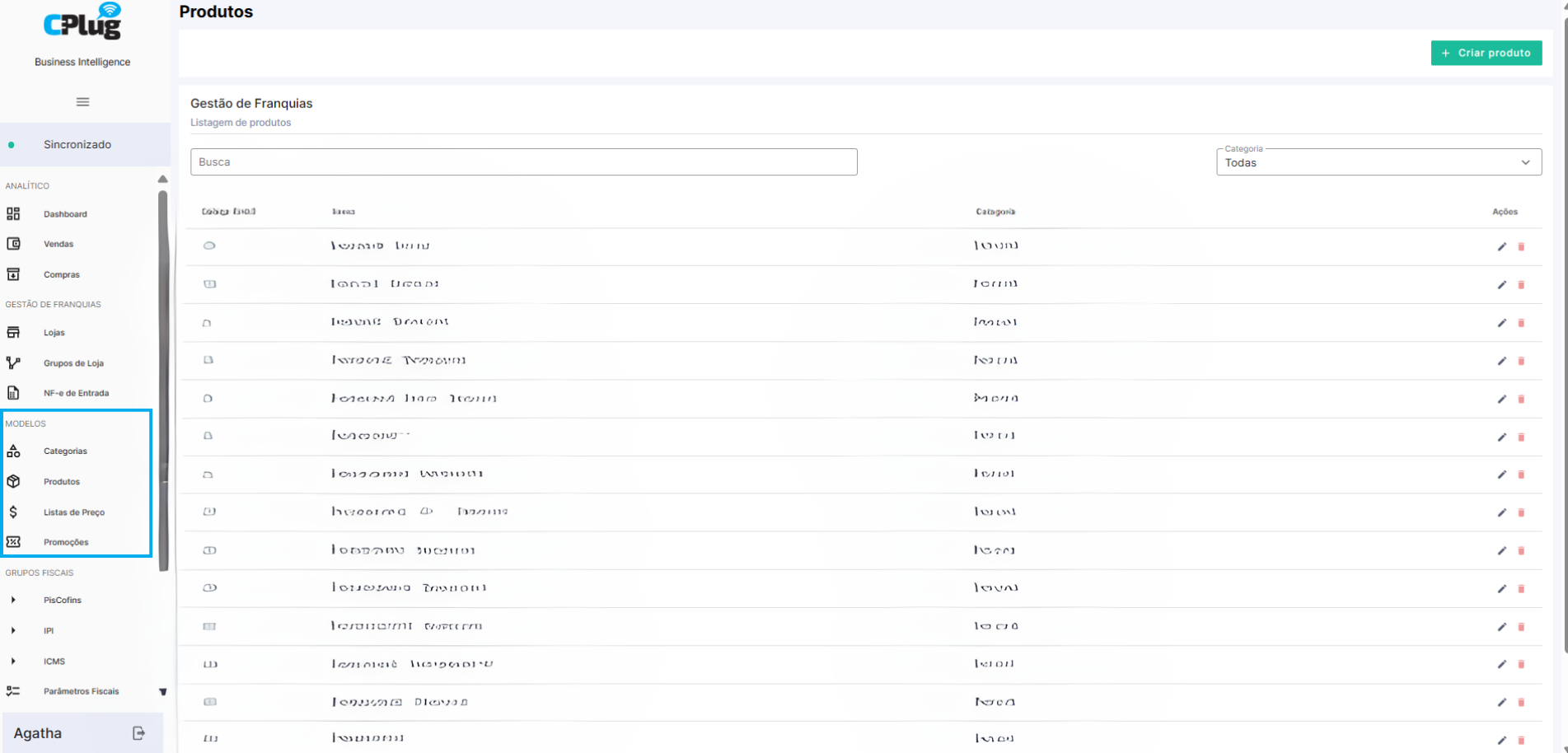Select Grupos de Loja
Viewport: 1568px width, 753px height.
click(x=73, y=363)
